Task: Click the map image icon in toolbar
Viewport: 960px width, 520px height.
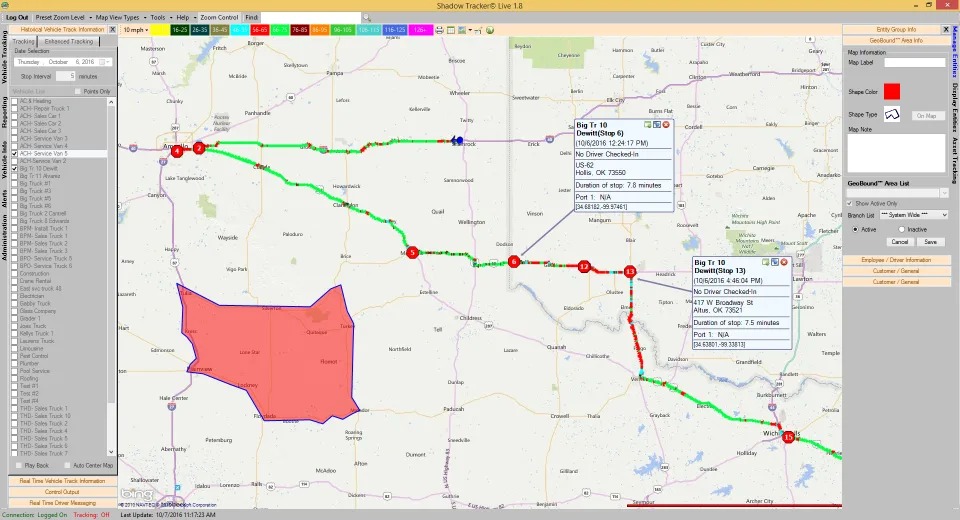Action: tap(462, 30)
